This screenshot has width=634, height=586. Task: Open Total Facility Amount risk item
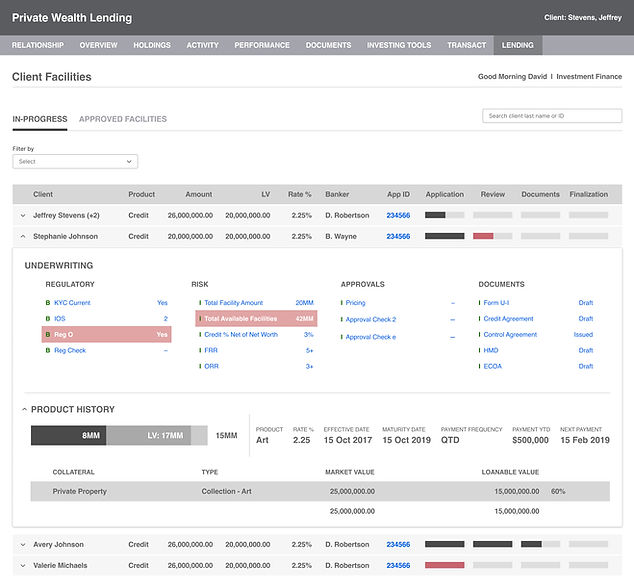[x=234, y=303]
